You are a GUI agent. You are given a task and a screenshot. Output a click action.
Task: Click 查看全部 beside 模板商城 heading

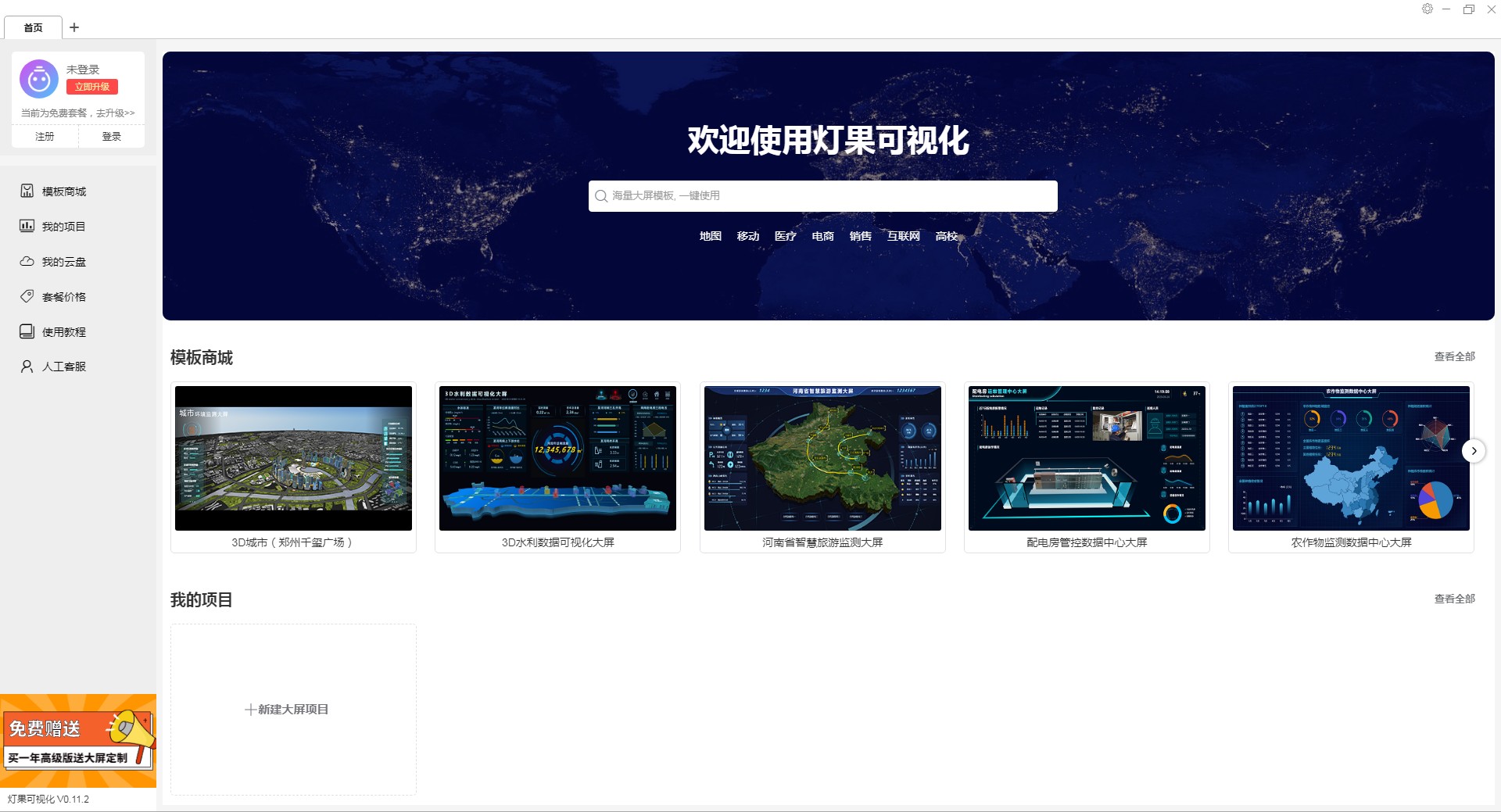(1454, 356)
